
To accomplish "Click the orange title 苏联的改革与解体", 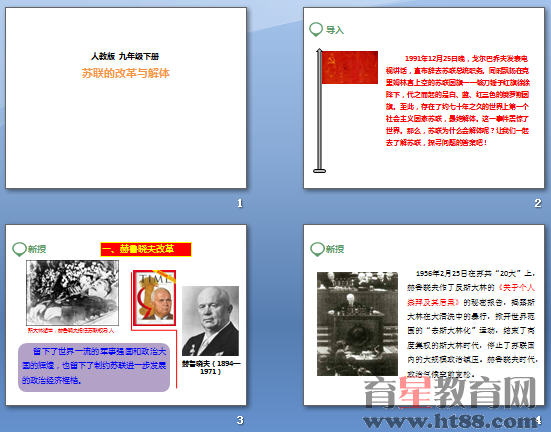I will pyautogui.click(x=126, y=73).
